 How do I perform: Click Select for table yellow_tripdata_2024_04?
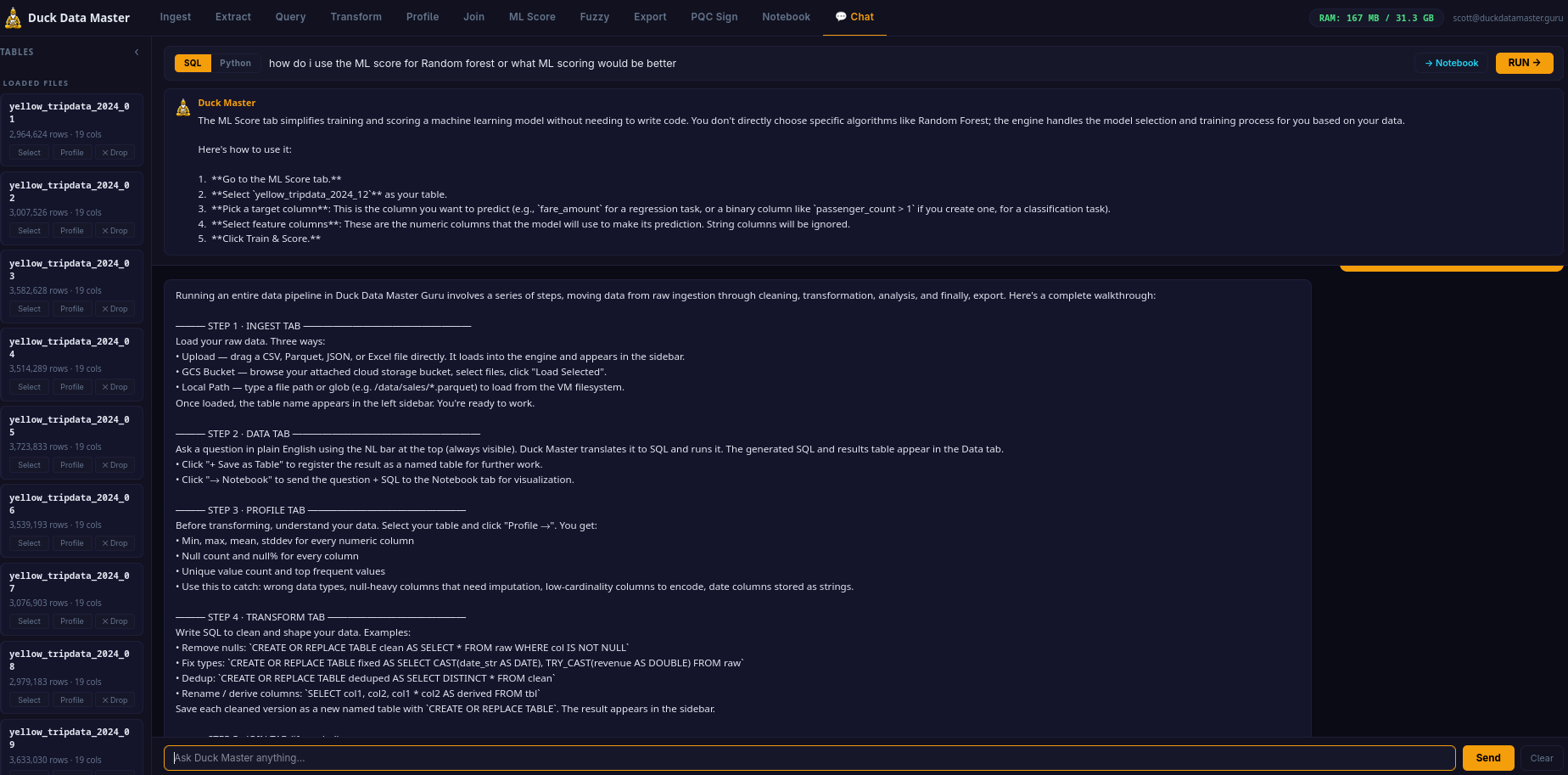click(x=30, y=387)
